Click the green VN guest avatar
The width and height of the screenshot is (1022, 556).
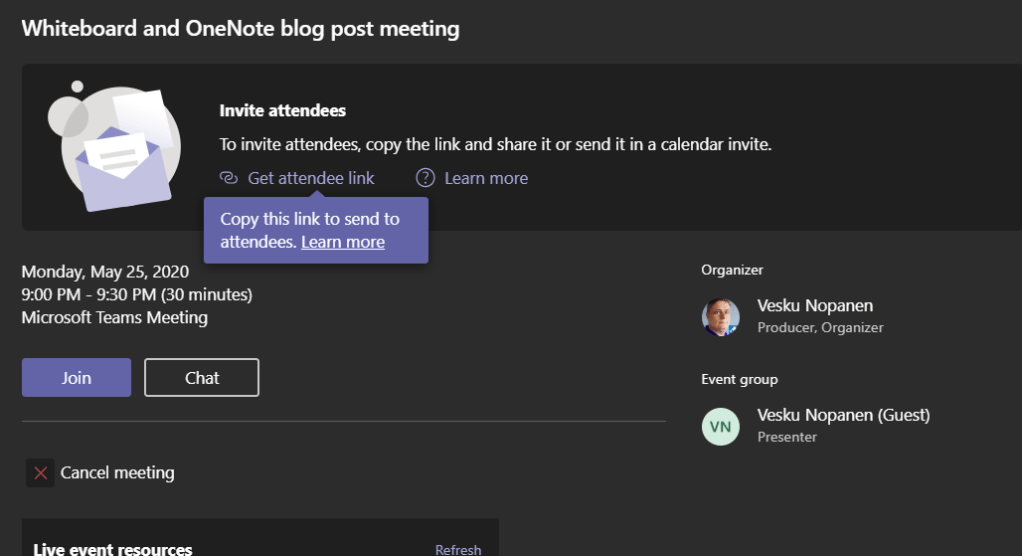click(x=720, y=426)
